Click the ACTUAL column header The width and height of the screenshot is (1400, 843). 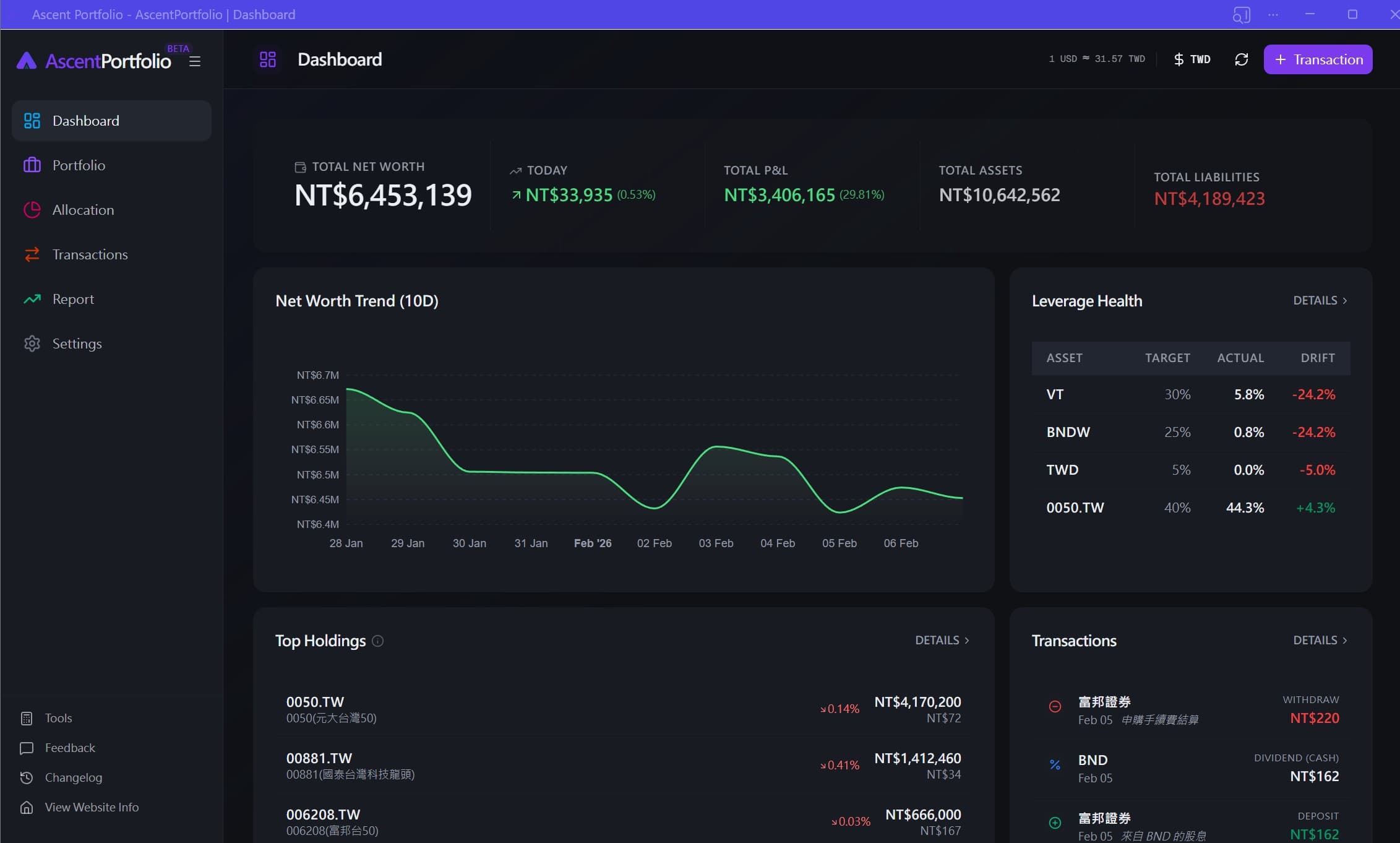pos(1240,358)
